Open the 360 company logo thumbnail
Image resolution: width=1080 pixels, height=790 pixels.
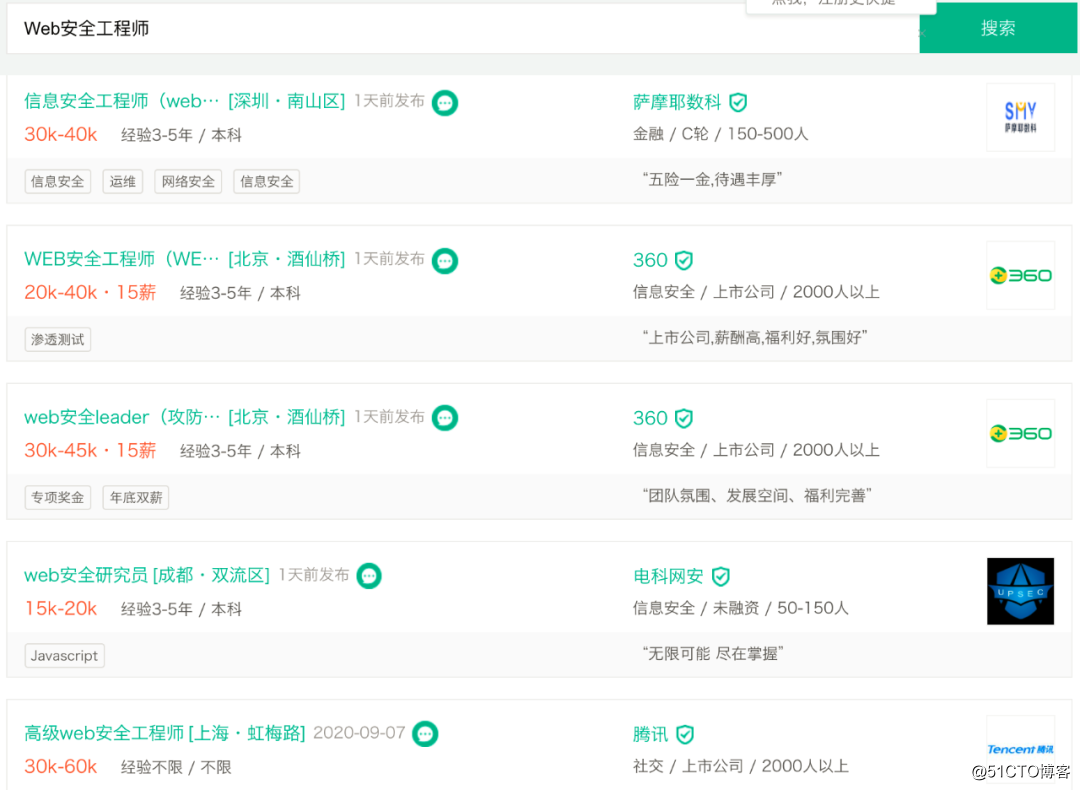click(x=1020, y=275)
